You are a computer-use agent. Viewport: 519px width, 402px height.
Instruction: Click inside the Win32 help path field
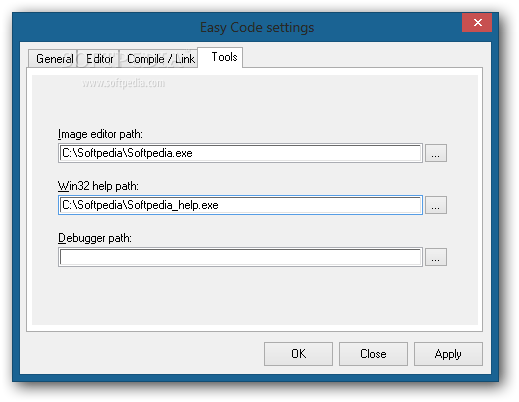point(240,205)
